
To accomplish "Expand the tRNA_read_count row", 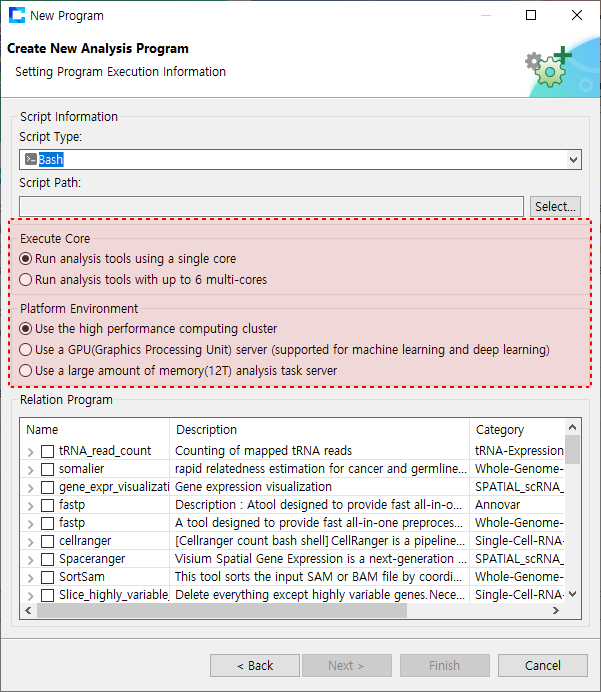I will tap(30, 451).
